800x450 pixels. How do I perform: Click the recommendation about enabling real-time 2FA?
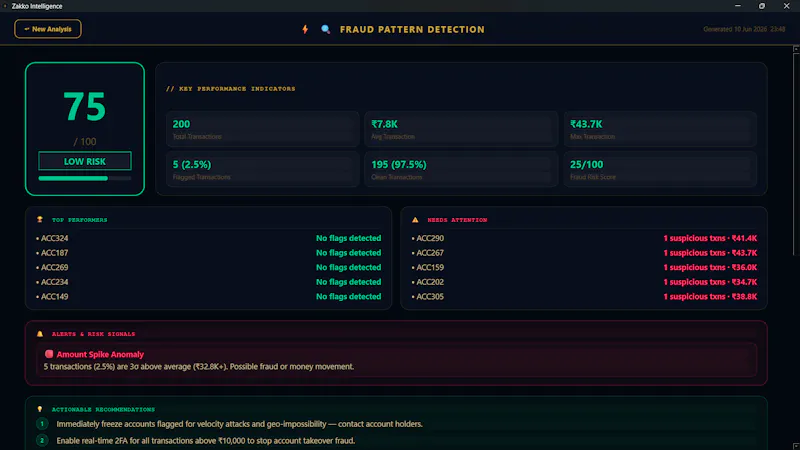point(206,441)
